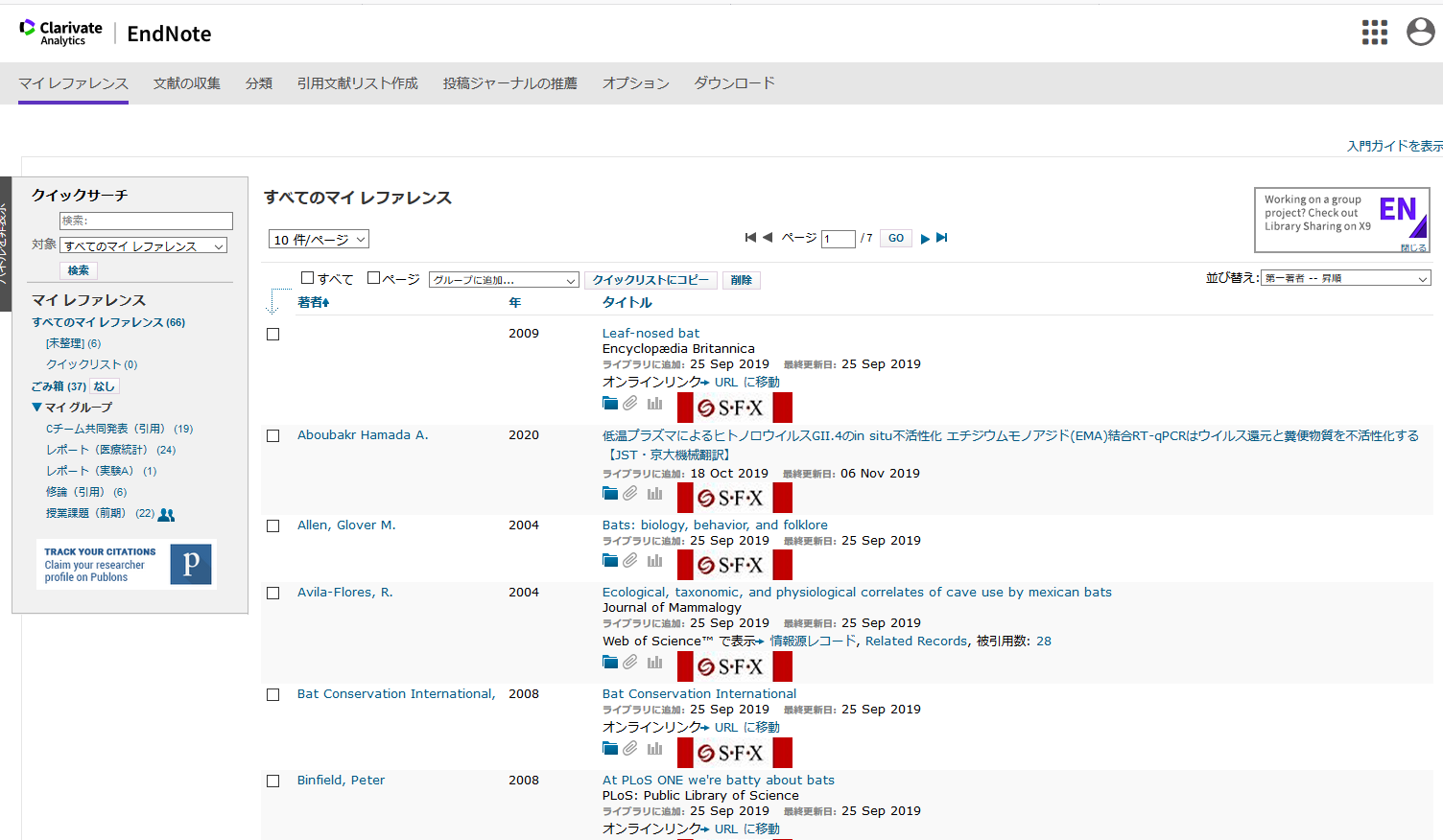
Task: Select checkbox for Avila-Flores, R. reference
Action: [x=273, y=594]
